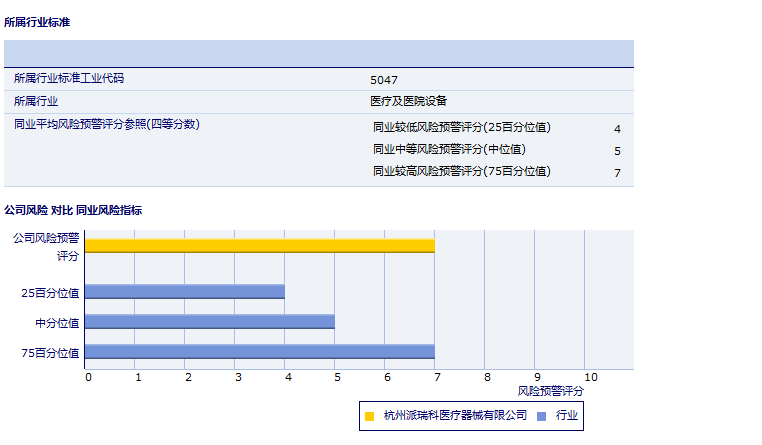Click the 中分位值 axis label
Image resolution: width=762 pixels, height=445 pixels.
coord(57,322)
